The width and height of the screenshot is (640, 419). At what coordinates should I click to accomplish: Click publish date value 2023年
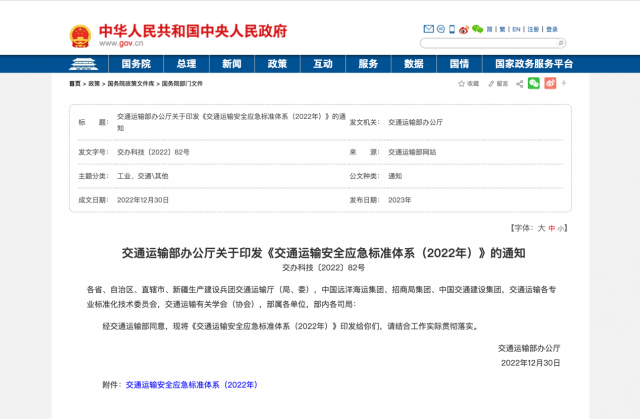pos(400,200)
